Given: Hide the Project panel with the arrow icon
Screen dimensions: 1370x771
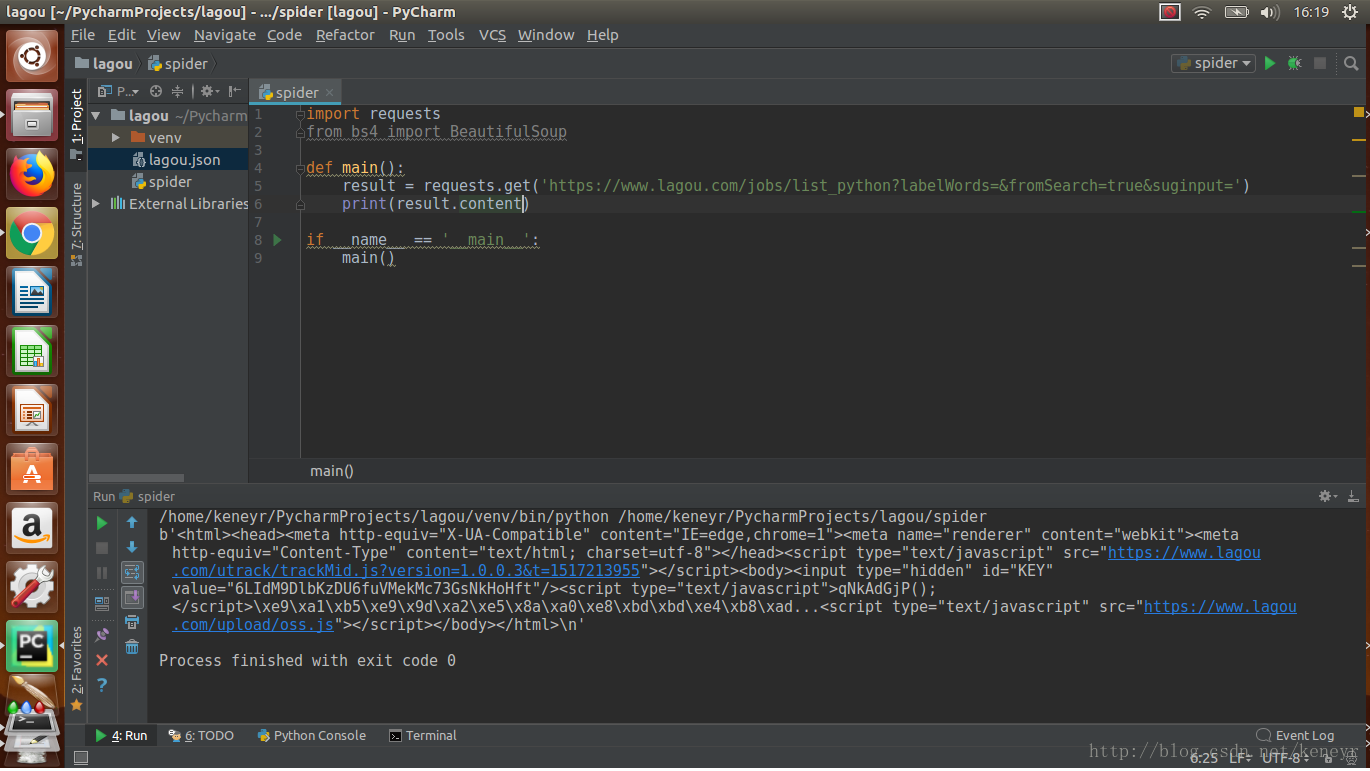Looking at the screenshot, I should (x=236, y=91).
